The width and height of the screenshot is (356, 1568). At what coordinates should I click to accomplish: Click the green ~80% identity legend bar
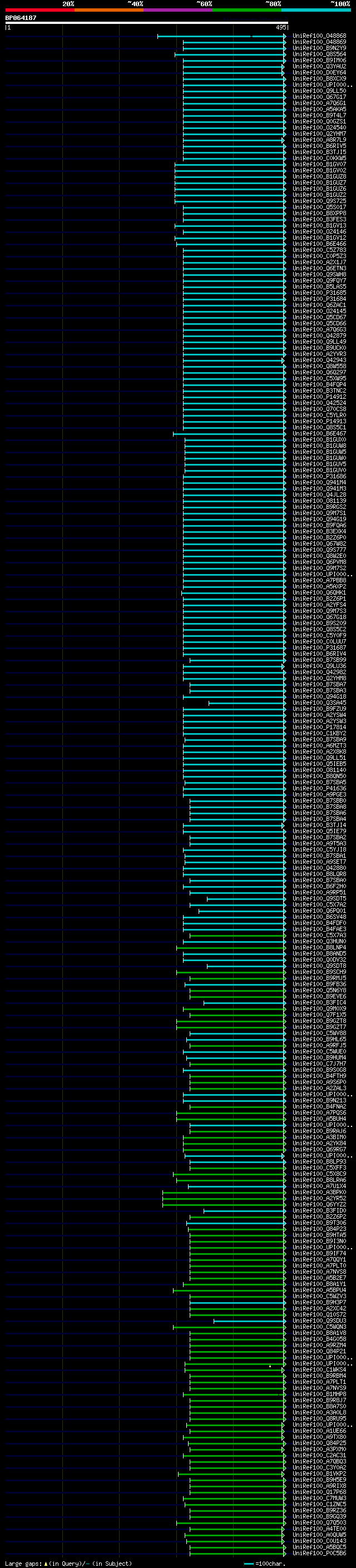[x=247, y=10]
